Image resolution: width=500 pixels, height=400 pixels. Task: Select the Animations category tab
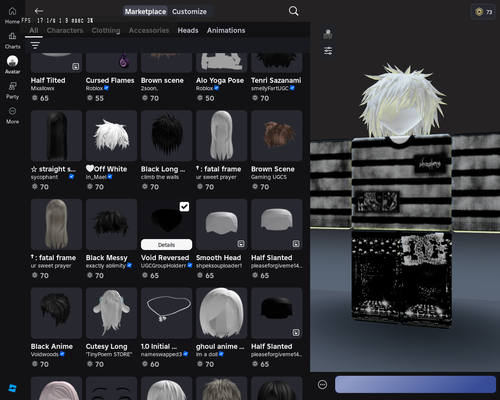[x=226, y=30]
